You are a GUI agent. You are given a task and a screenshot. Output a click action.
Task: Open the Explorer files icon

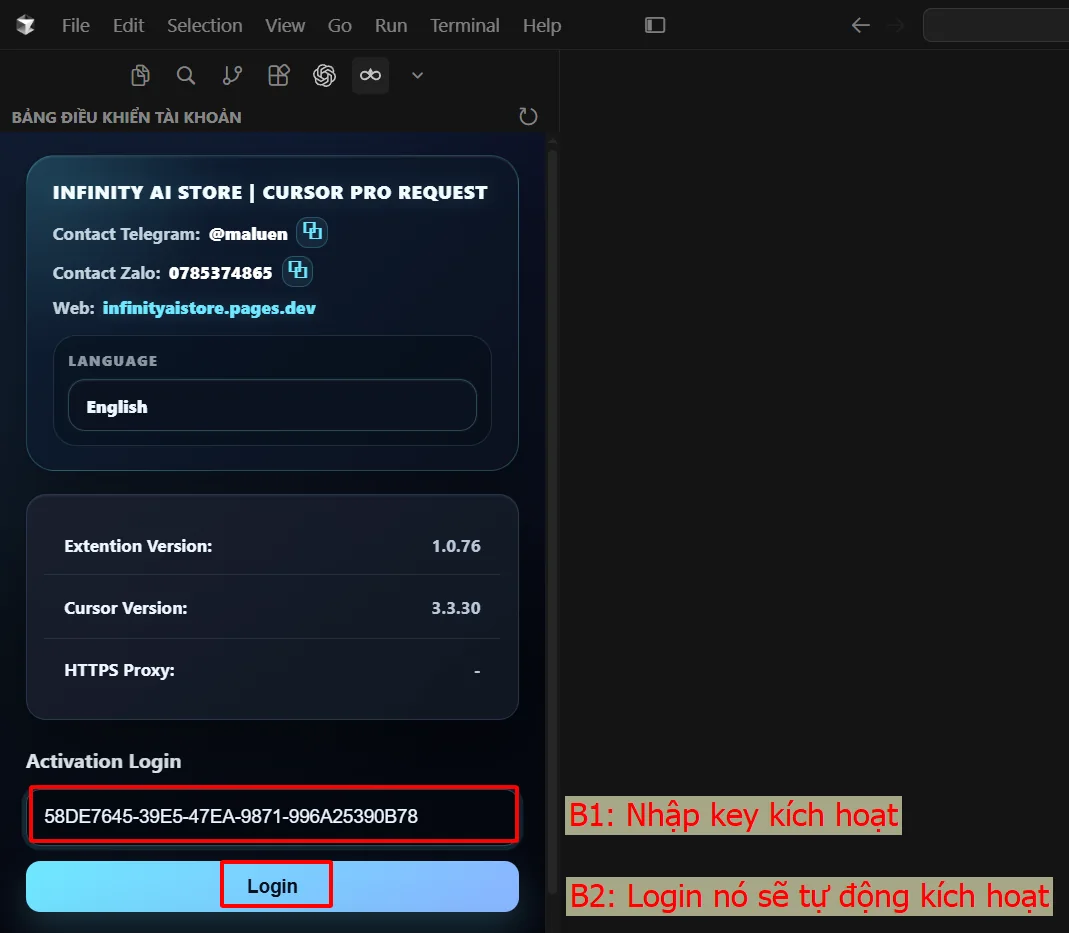(x=140, y=75)
